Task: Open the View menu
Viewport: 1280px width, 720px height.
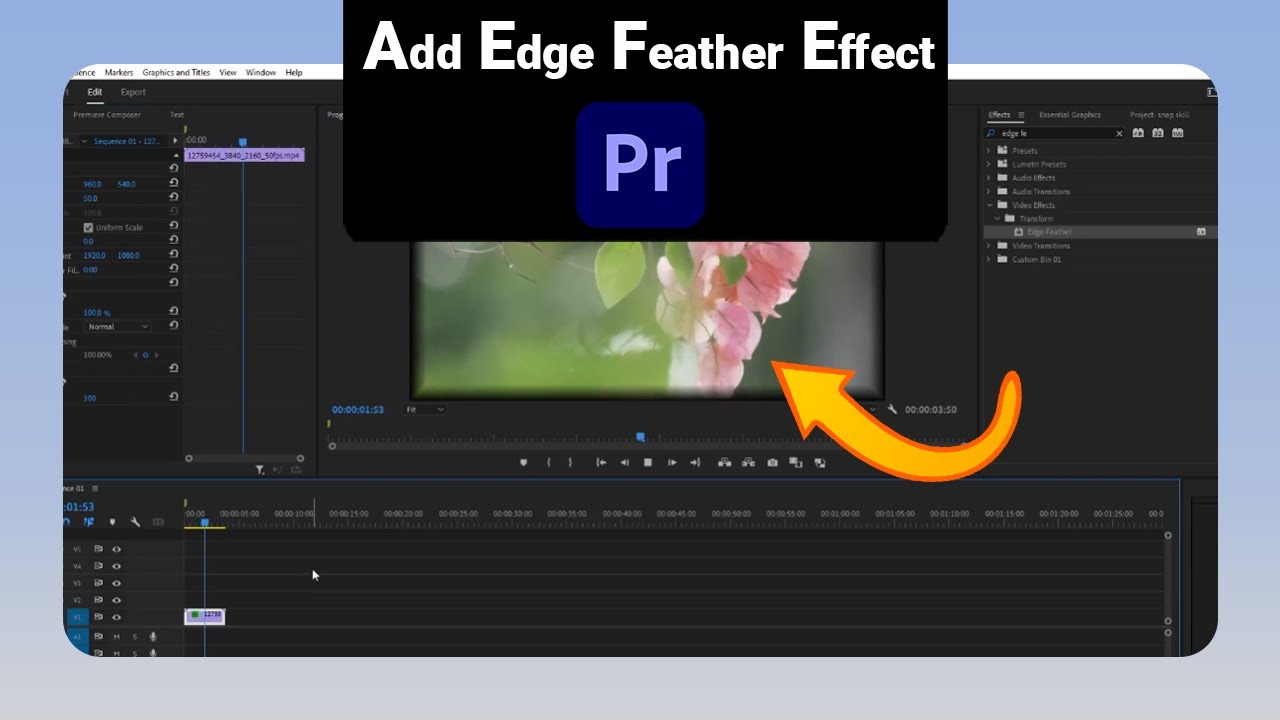Action: pyautogui.click(x=228, y=72)
